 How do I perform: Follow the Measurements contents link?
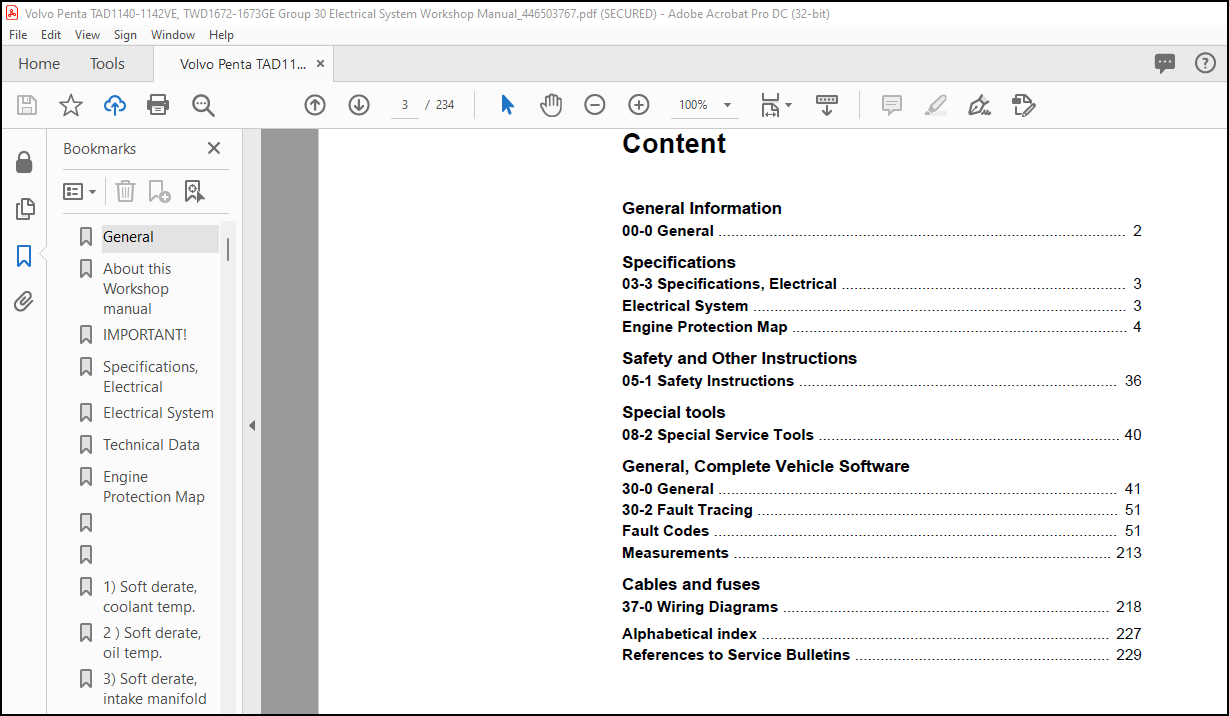coord(881,553)
